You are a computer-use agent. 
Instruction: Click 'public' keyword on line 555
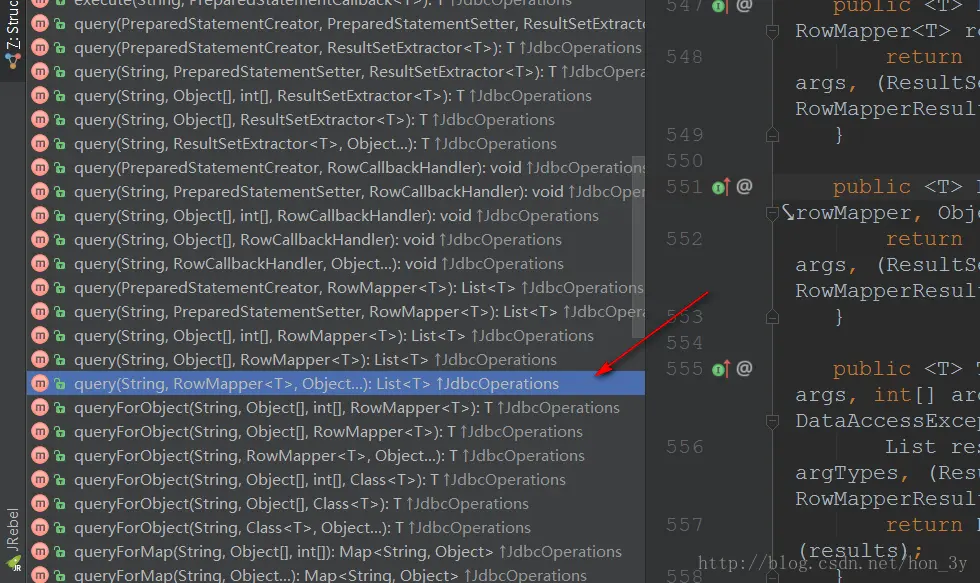click(x=871, y=369)
